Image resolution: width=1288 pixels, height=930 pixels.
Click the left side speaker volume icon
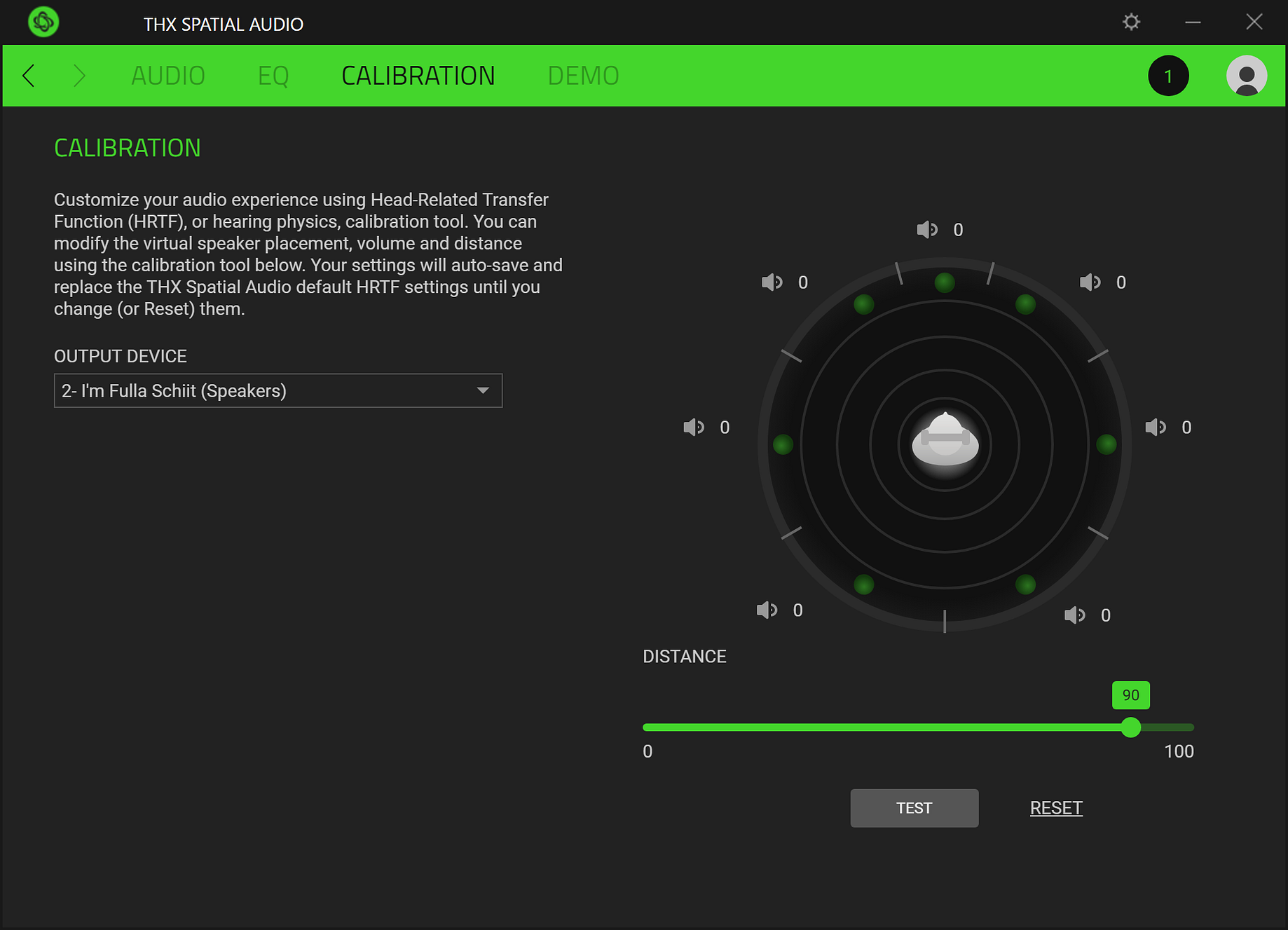(x=694, y=427)
